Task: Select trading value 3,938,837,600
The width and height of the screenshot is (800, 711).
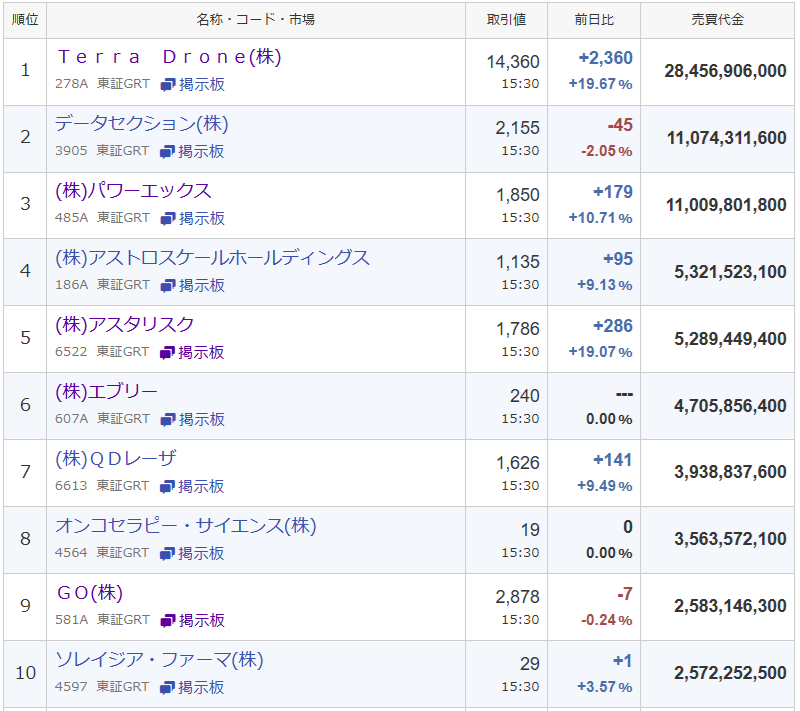Action: 730,472
